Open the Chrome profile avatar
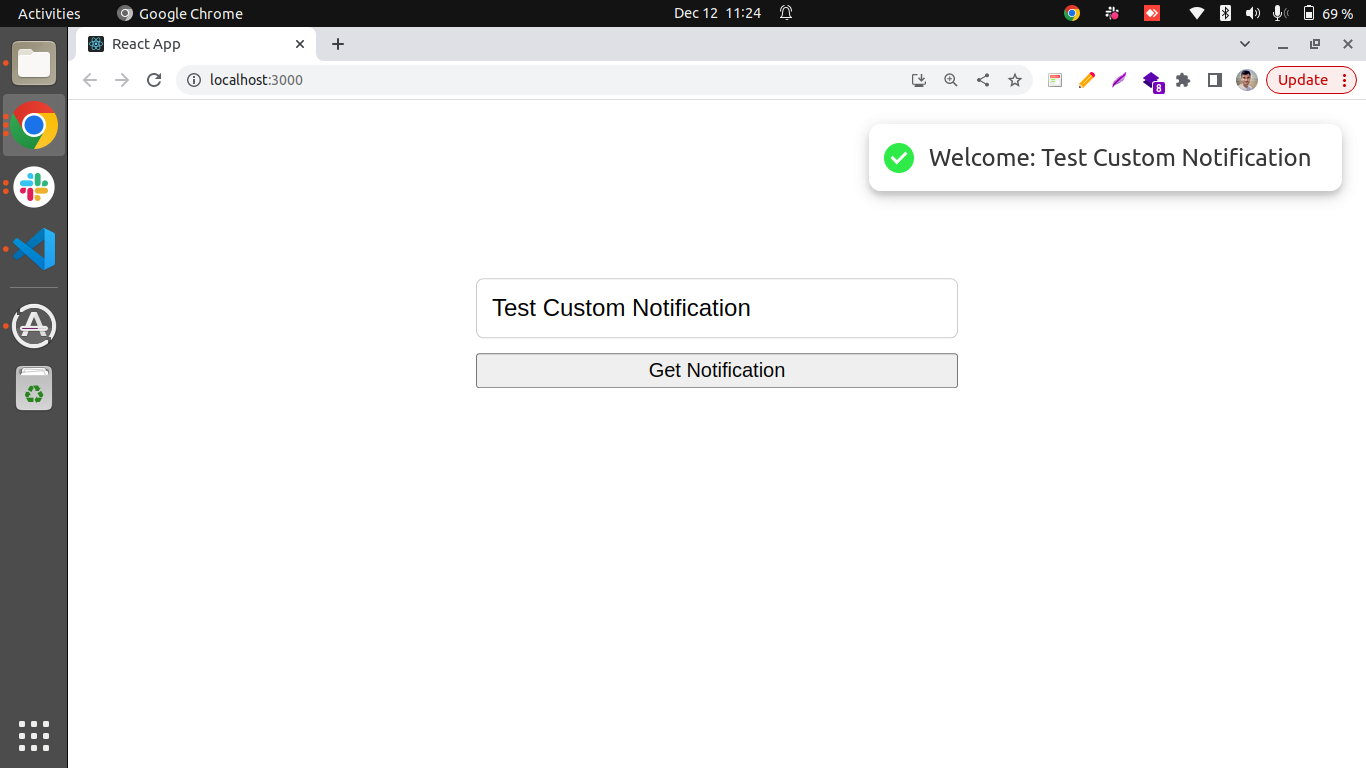The width and height of the screenshot is (1366, 768). (1246, 80)
